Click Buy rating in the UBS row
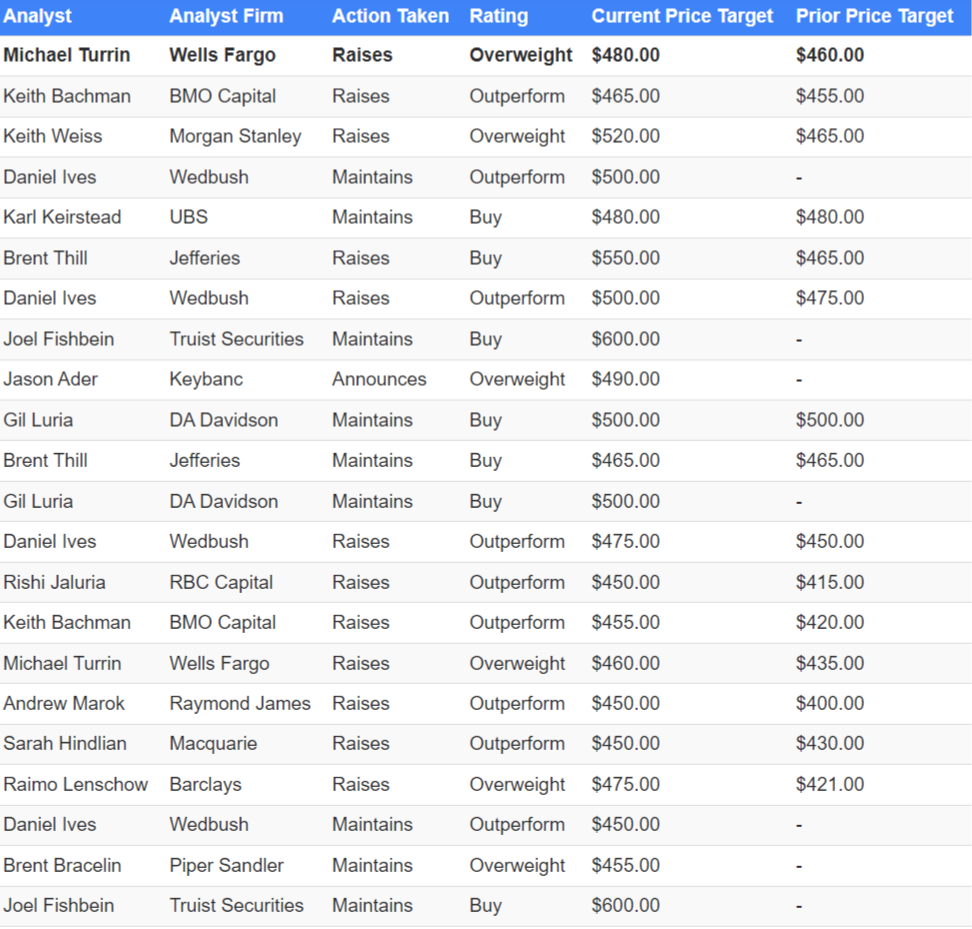 pyautogui.click(x=485, y=218)
